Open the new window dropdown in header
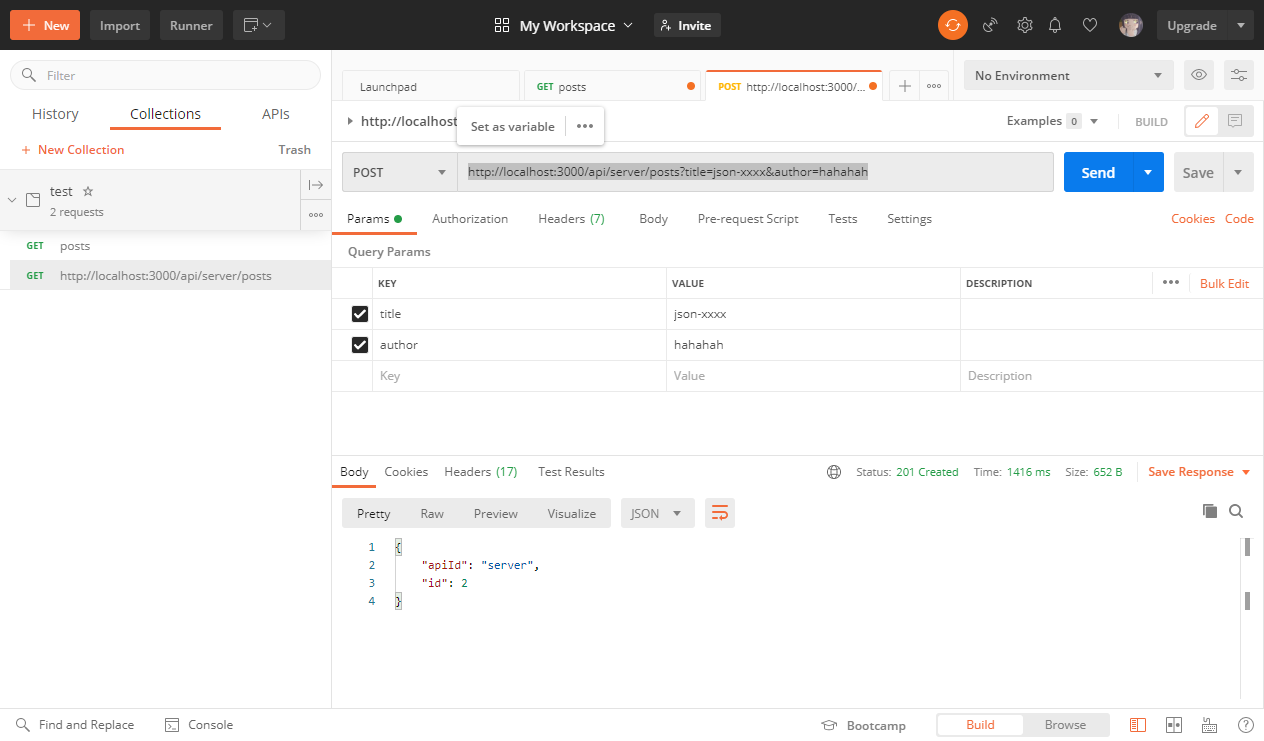Image resolution: width=1264 pixels, height=741 pixels. tap(259, 25)
